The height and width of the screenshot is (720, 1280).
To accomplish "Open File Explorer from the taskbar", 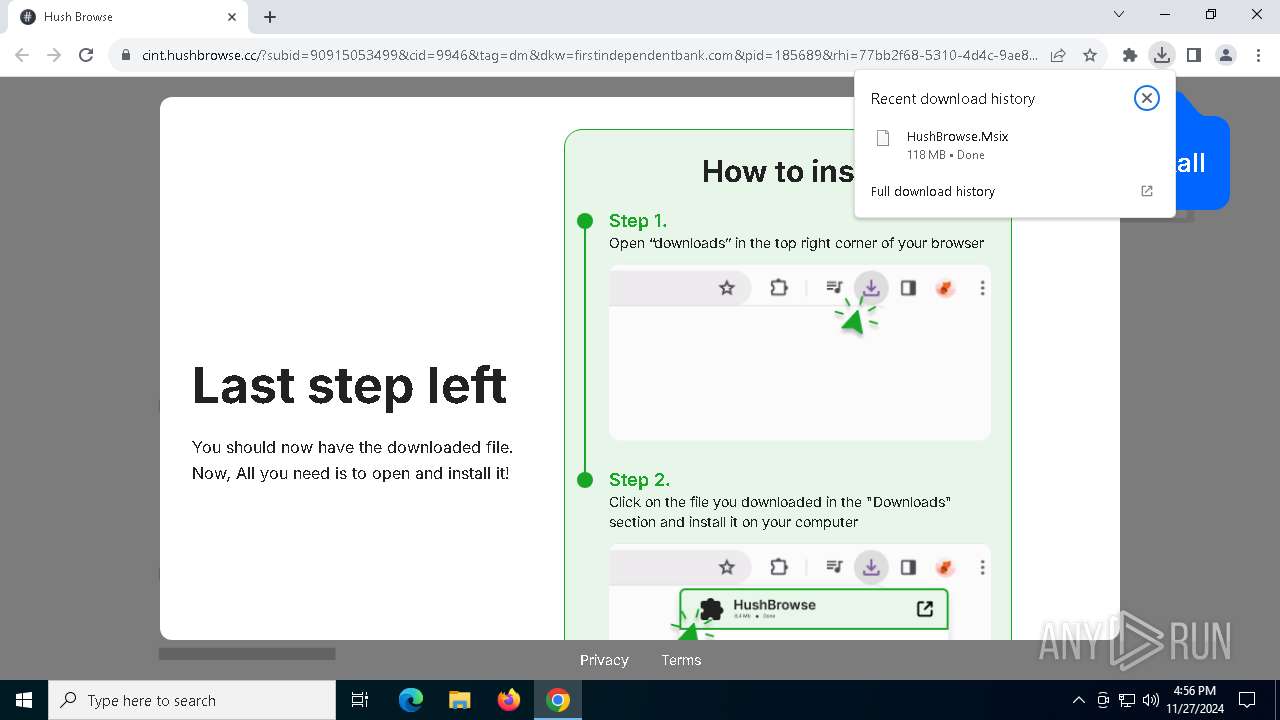I will pos(459,700).
